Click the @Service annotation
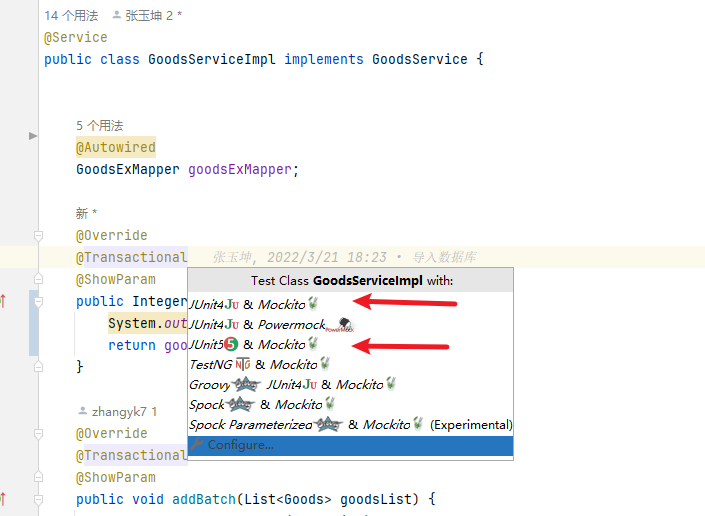The height and width of the screenshot is (516, 705). [x=76, y=37]
